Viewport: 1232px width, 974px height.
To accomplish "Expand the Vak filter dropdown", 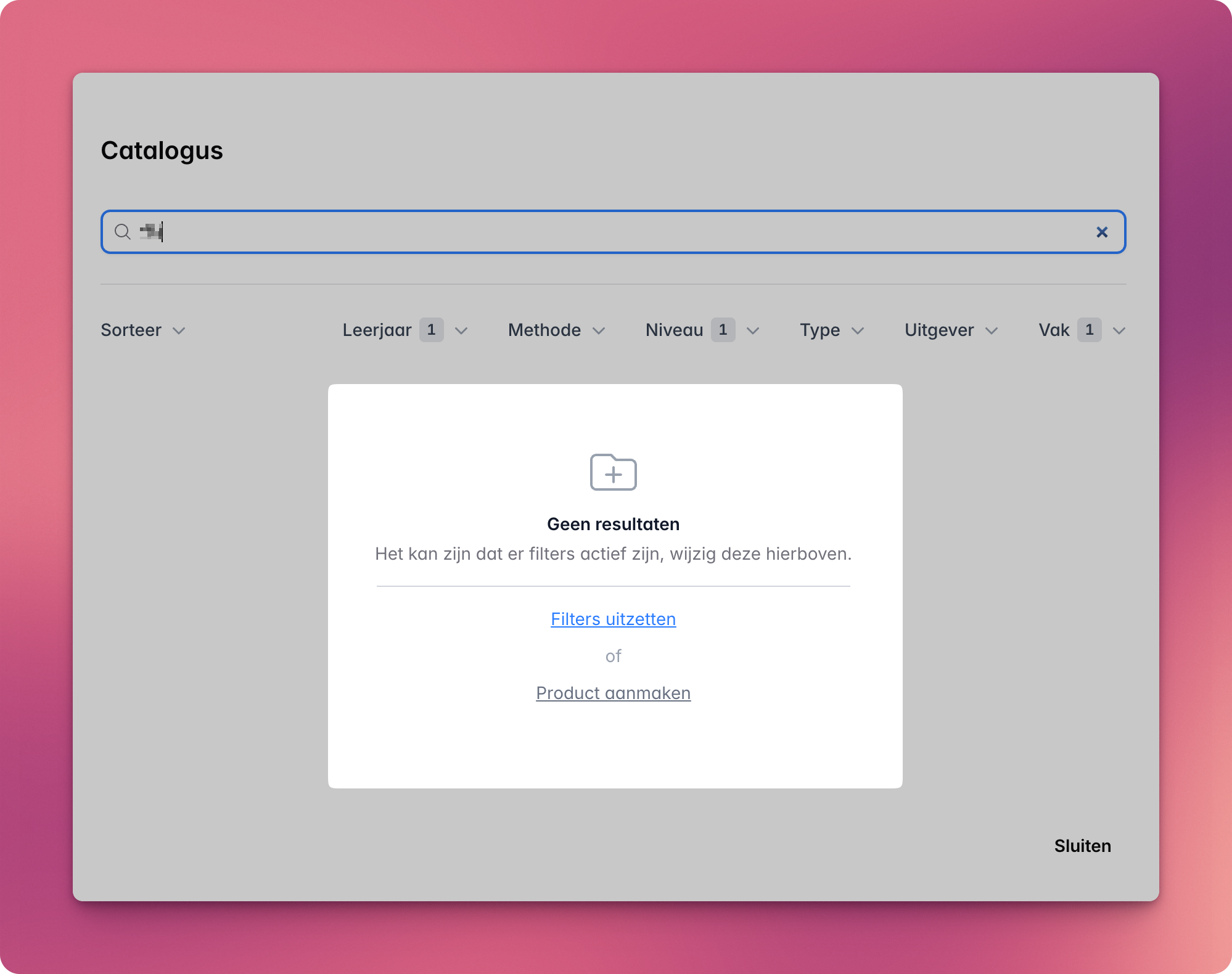I will tap(1054, 330).
